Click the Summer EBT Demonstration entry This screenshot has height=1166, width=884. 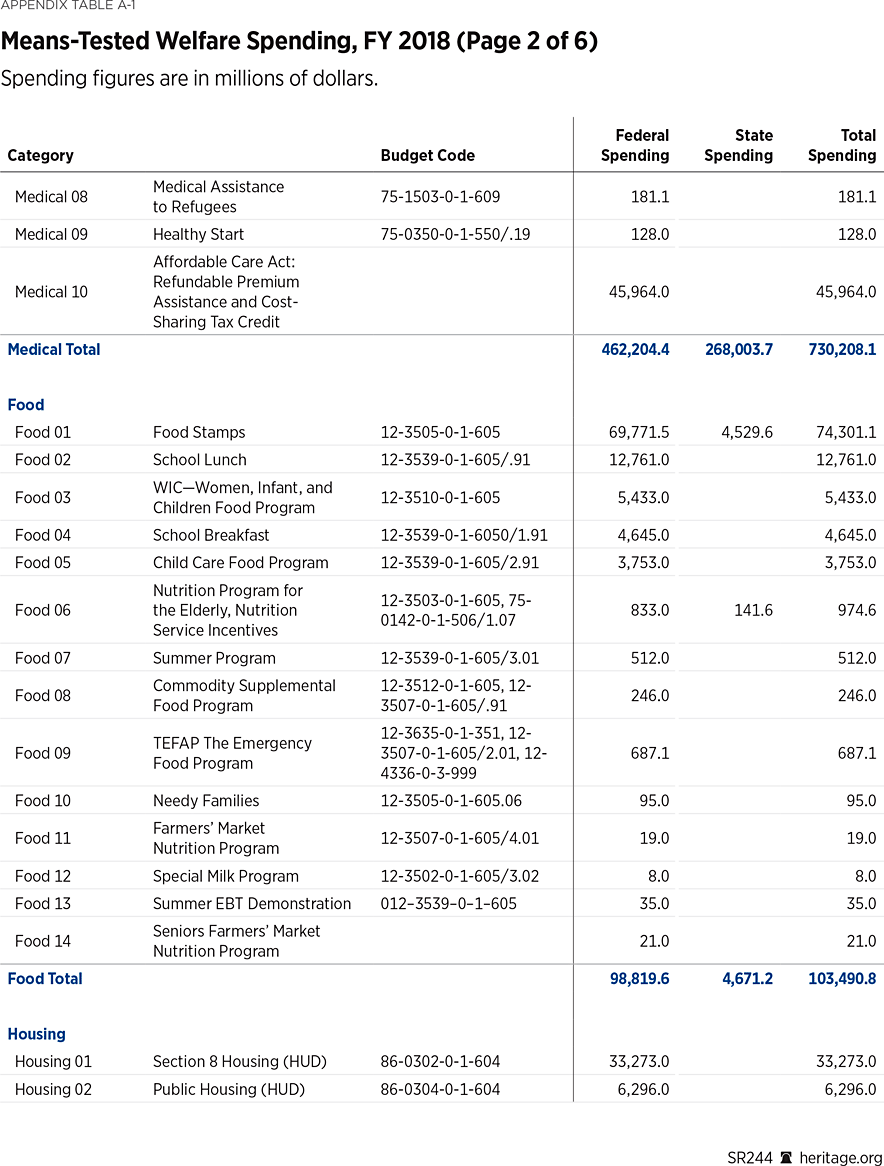pyautogui.click(x=252, y=903)
